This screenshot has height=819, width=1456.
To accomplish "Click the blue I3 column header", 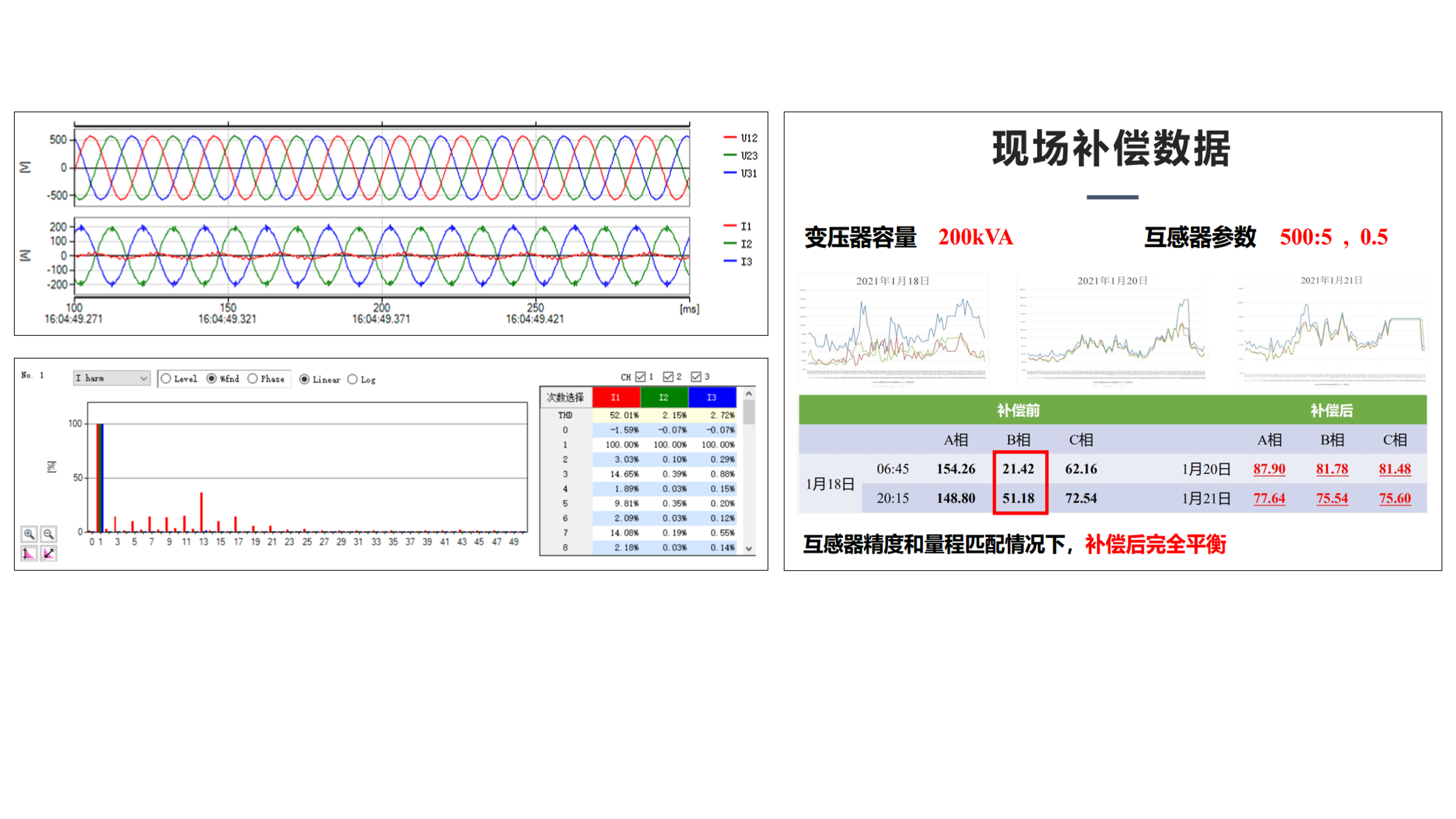I will tap(712, 397).
